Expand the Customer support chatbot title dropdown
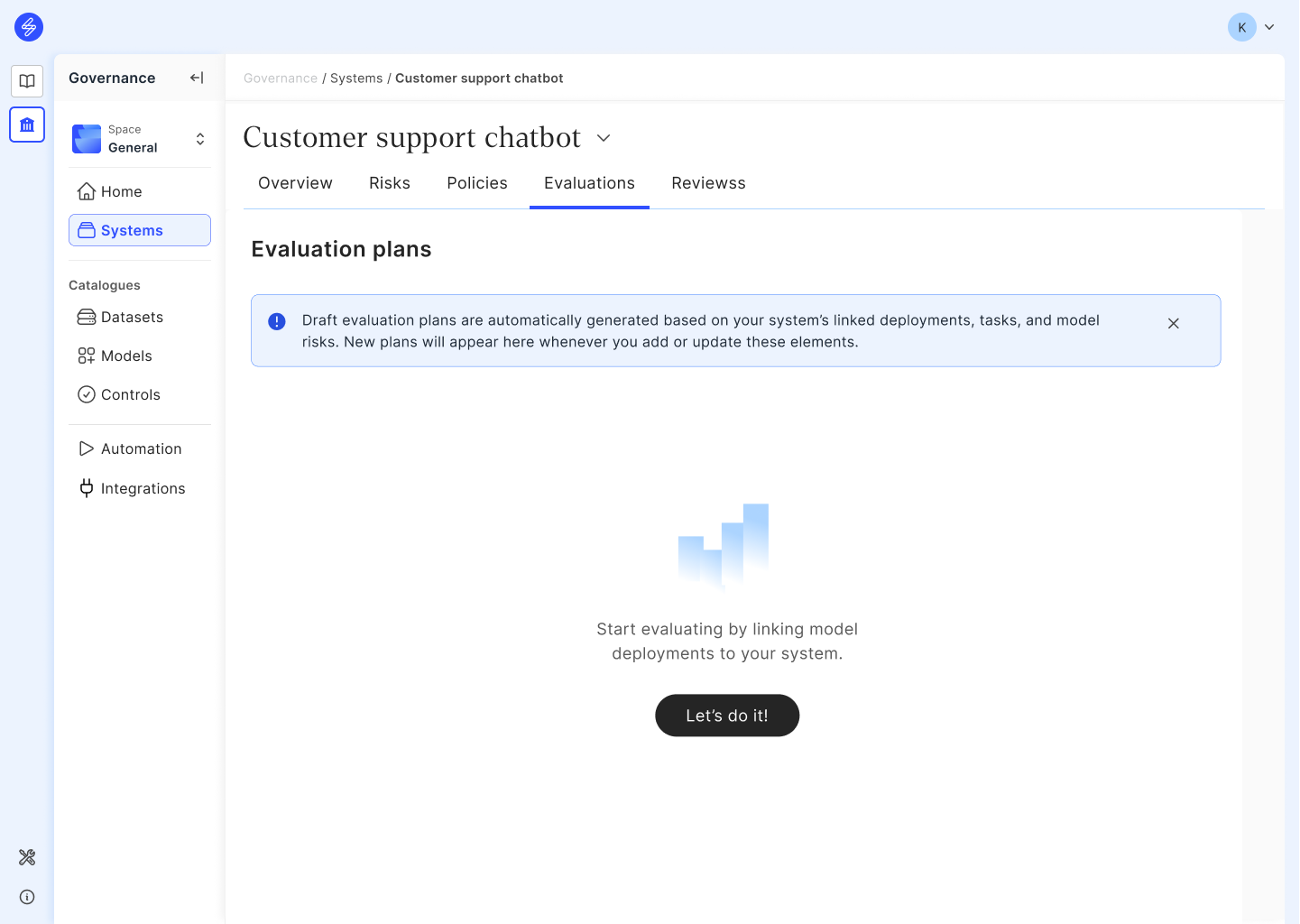This screenshot has width=1300, height=924. [x=604, y=138]
